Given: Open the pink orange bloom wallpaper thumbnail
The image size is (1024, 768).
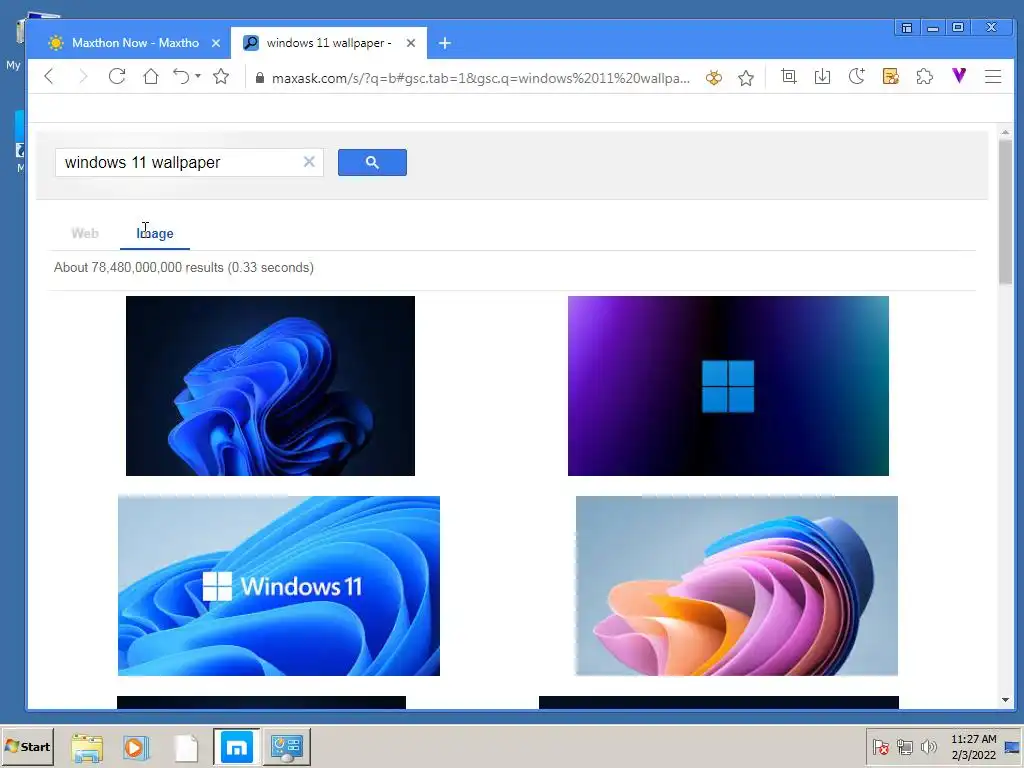Looking at the screenshot, I should tap(737, 586).
